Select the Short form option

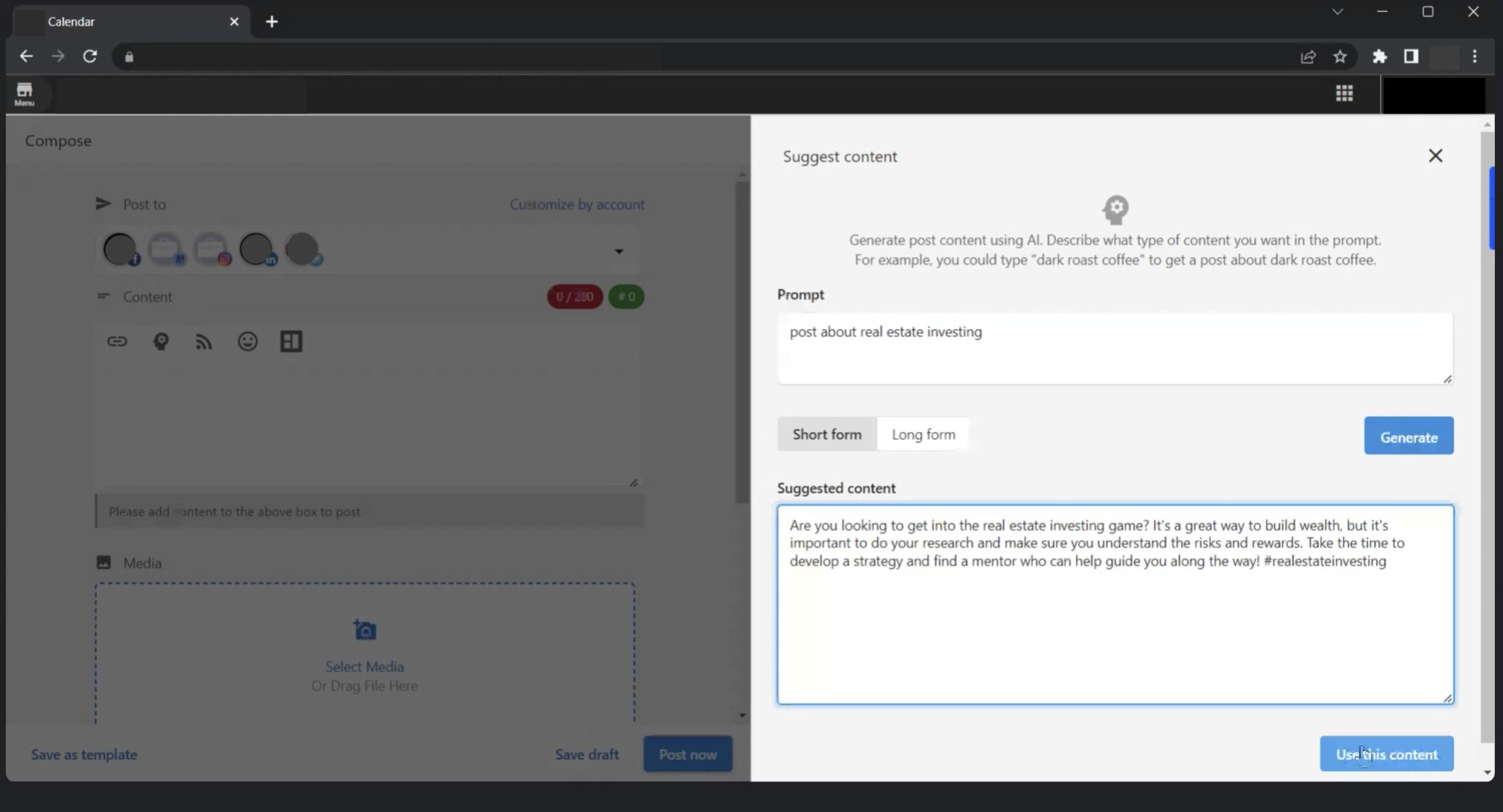tap(827, 434)
